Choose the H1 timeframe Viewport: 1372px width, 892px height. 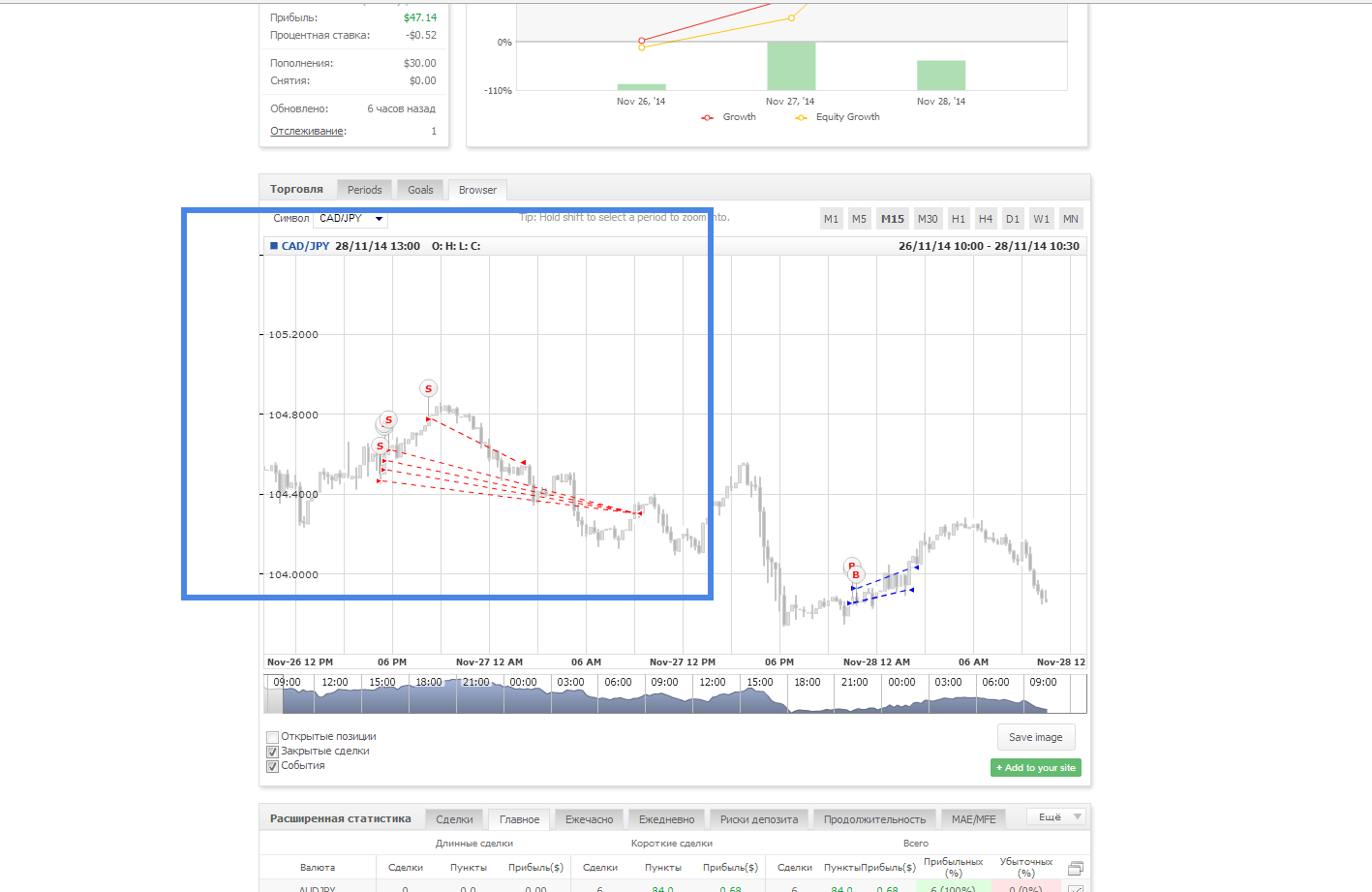click(959, 219)
